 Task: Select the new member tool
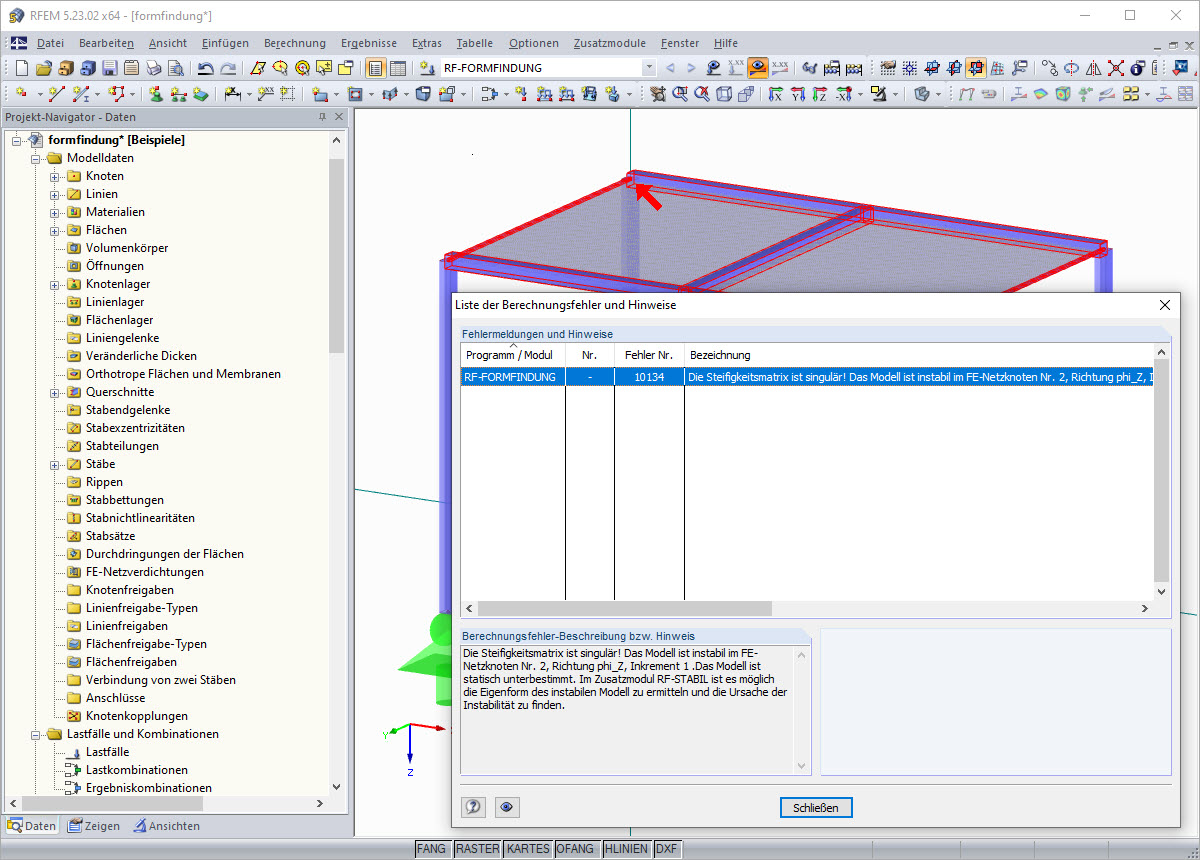80,94
